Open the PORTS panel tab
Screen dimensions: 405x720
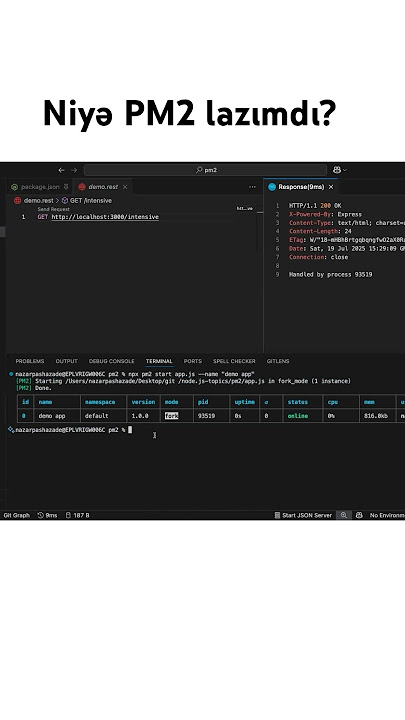pyautogui.click(x=192, y=361)
